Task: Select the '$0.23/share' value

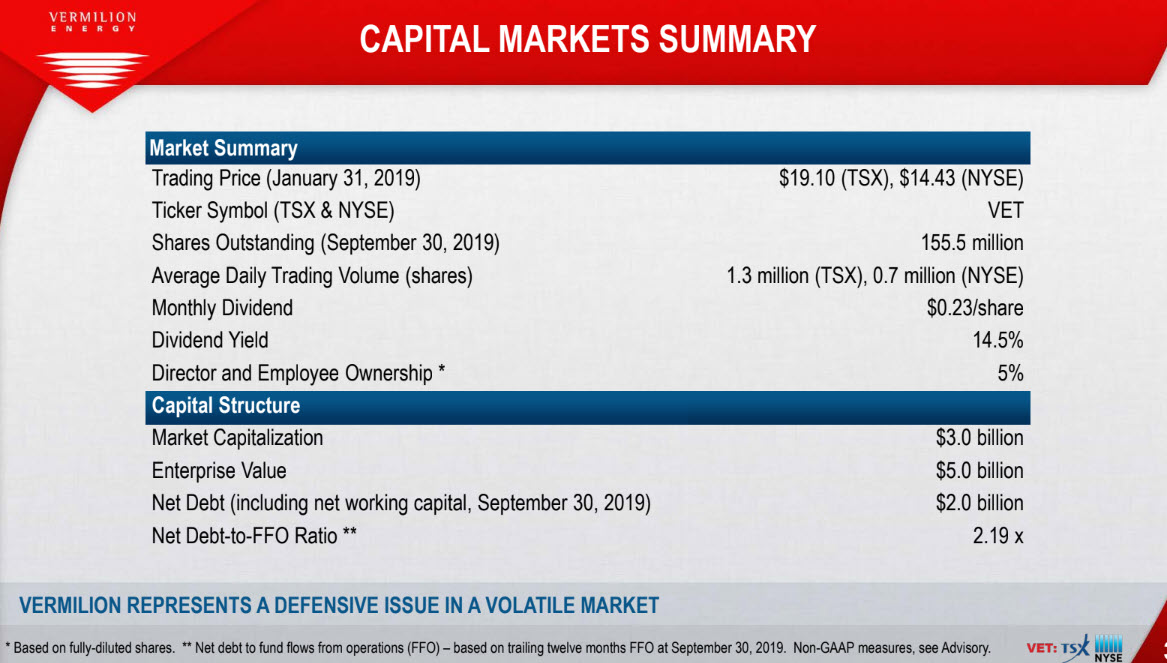Action: (975, 308)
